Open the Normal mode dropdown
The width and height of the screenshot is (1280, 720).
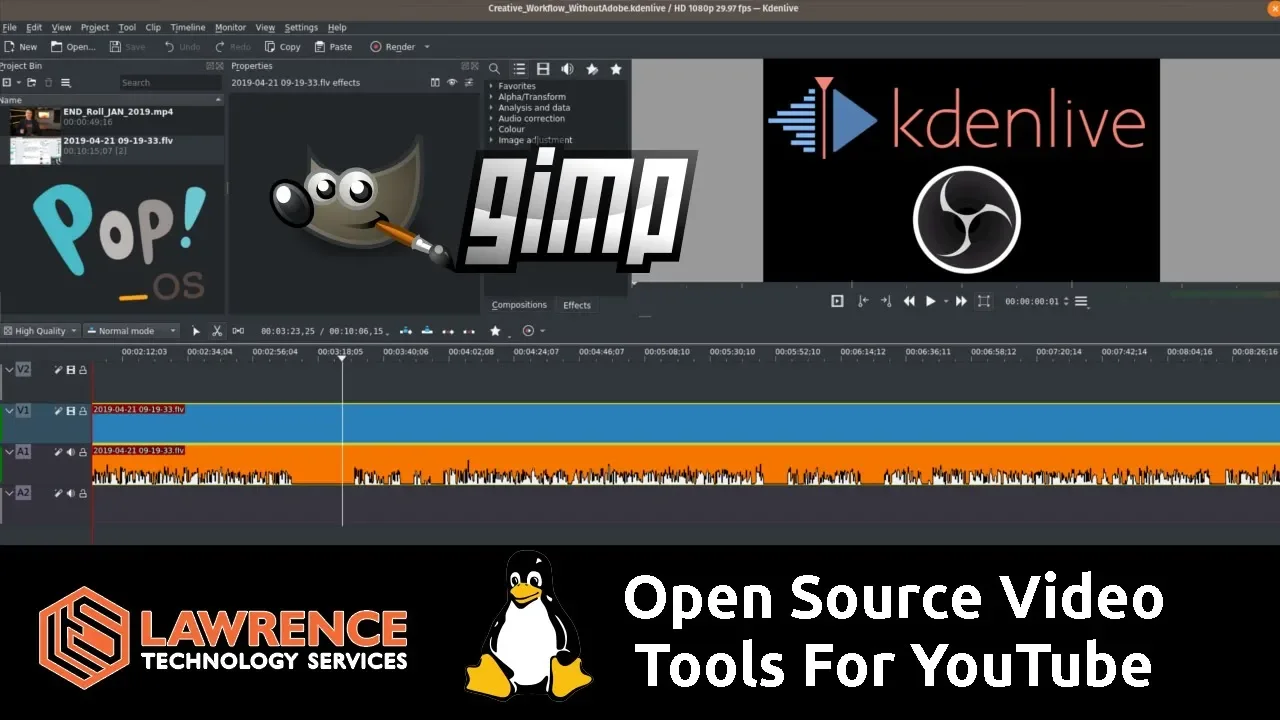pyautogui.click(x=131, y=331)
